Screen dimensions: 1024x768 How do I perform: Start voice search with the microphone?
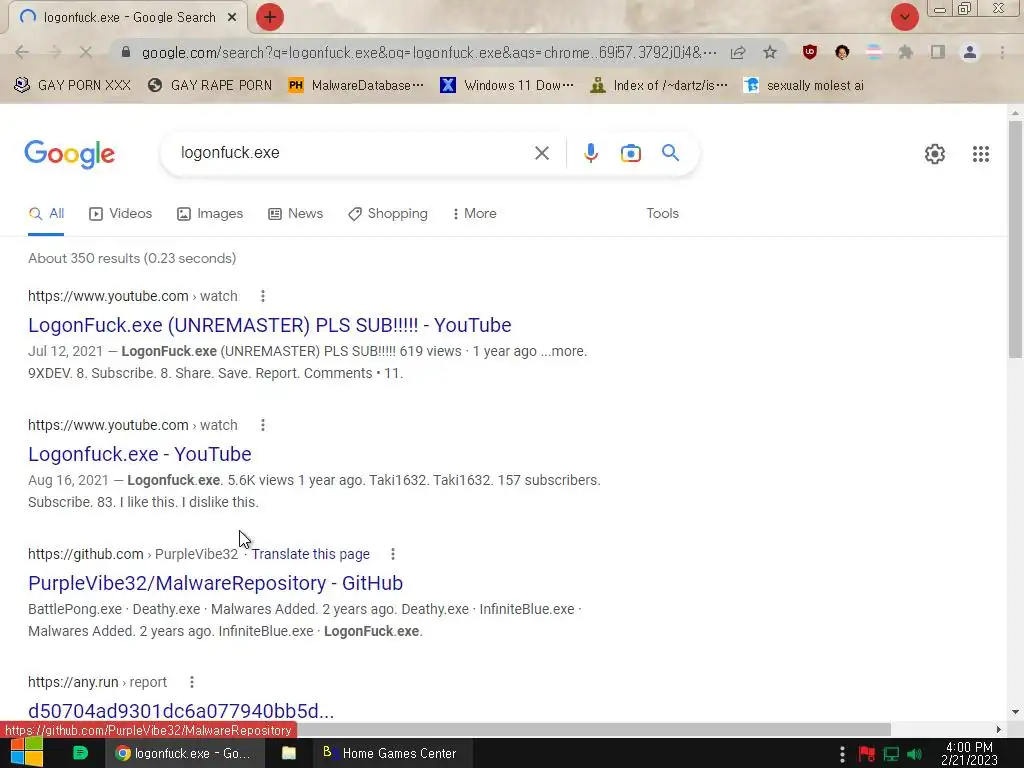(590, 153)
